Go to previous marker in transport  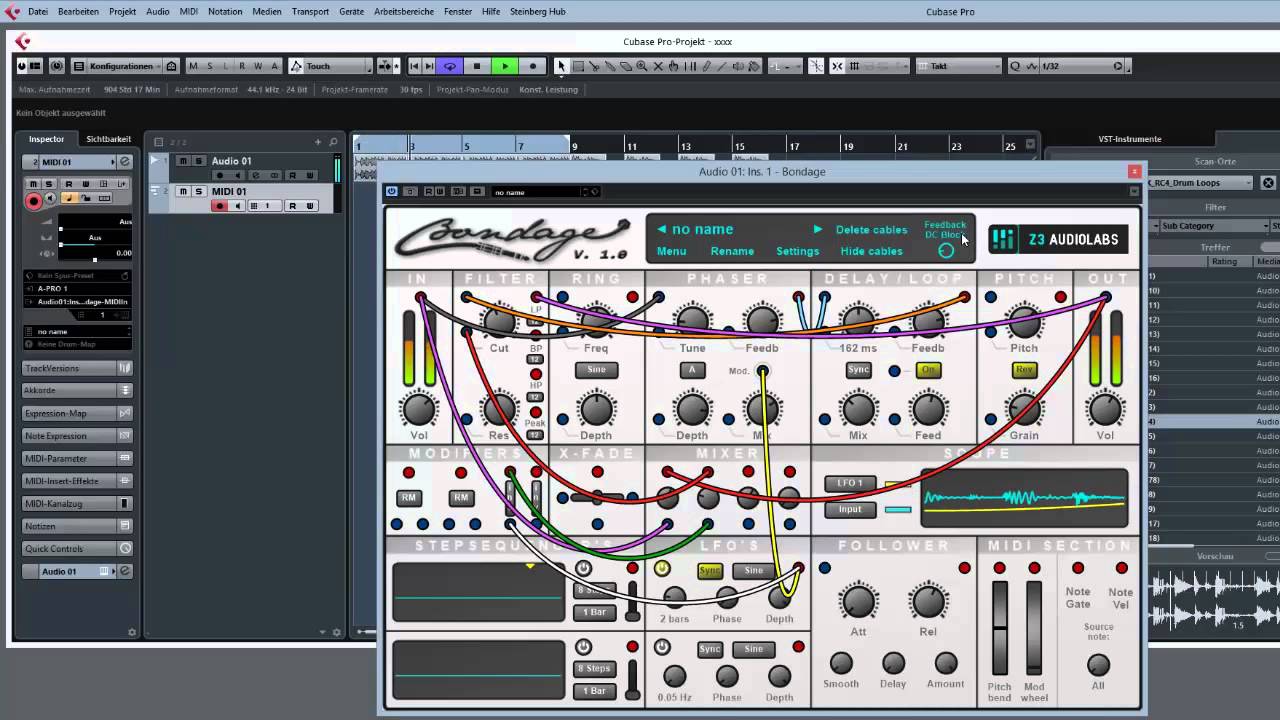point(415,66)
